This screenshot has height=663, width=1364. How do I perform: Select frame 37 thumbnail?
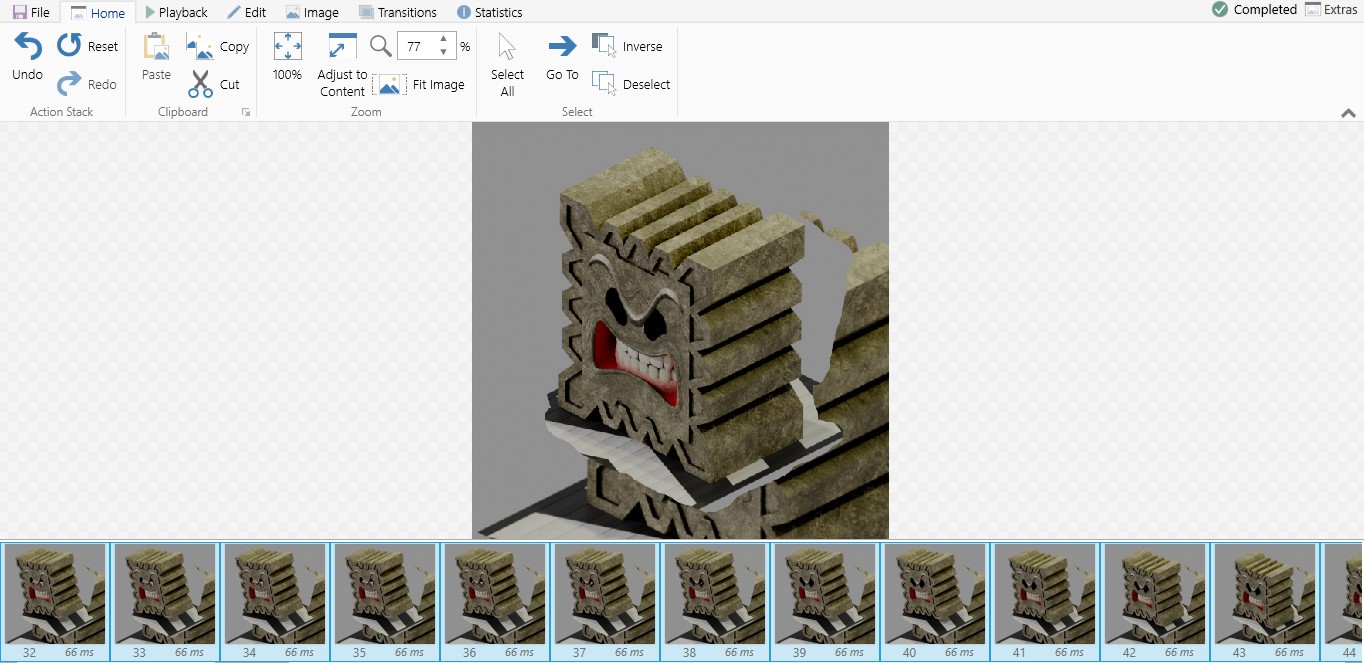[605, 601]
